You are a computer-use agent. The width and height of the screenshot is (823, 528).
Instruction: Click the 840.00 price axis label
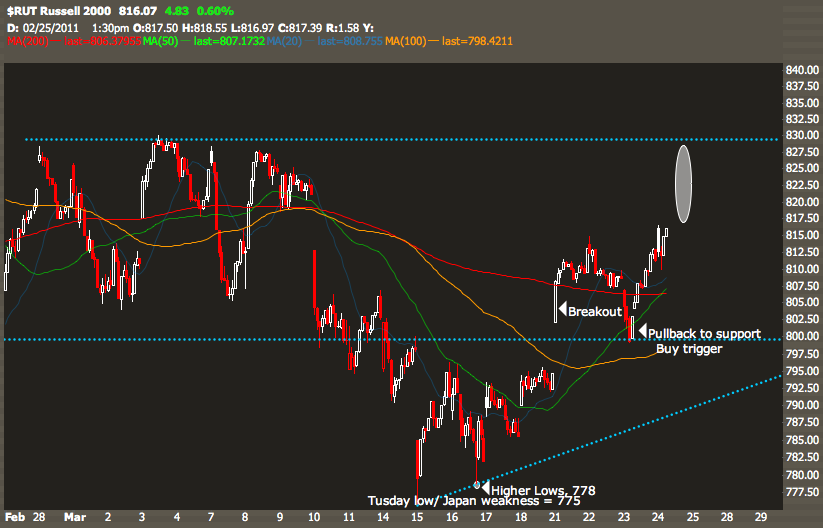pos(802,70)
